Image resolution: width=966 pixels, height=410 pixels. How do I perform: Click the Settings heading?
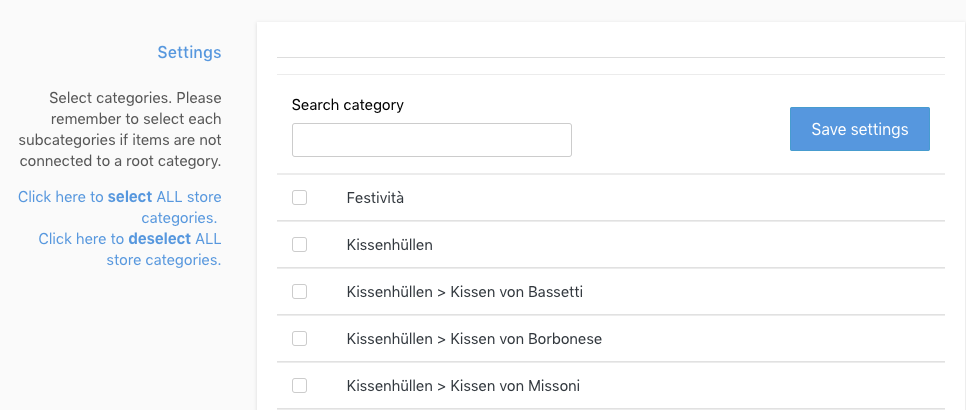[189, 52]
